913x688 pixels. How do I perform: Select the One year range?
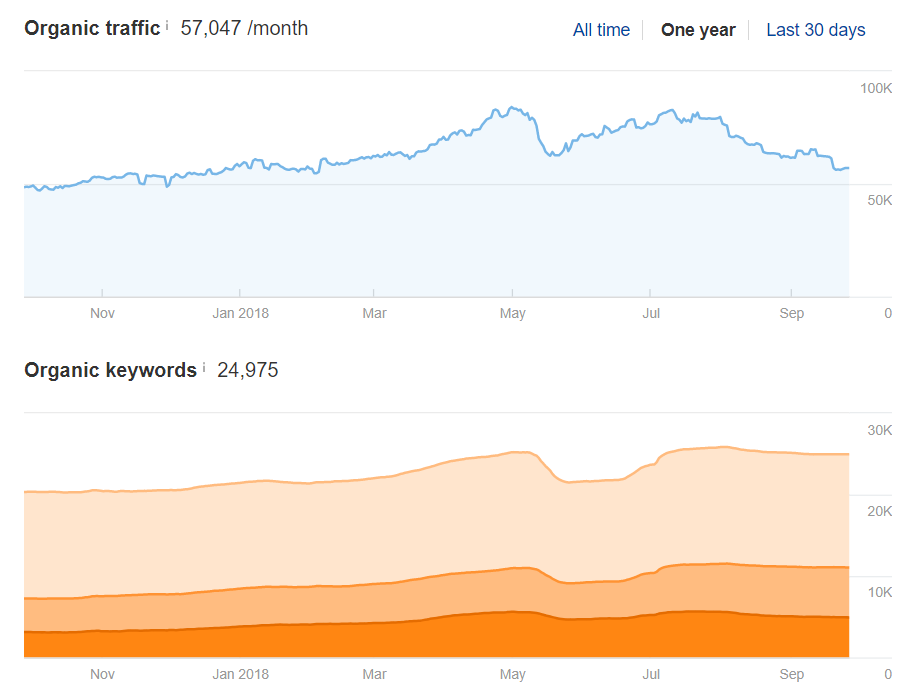pos(698,30)
